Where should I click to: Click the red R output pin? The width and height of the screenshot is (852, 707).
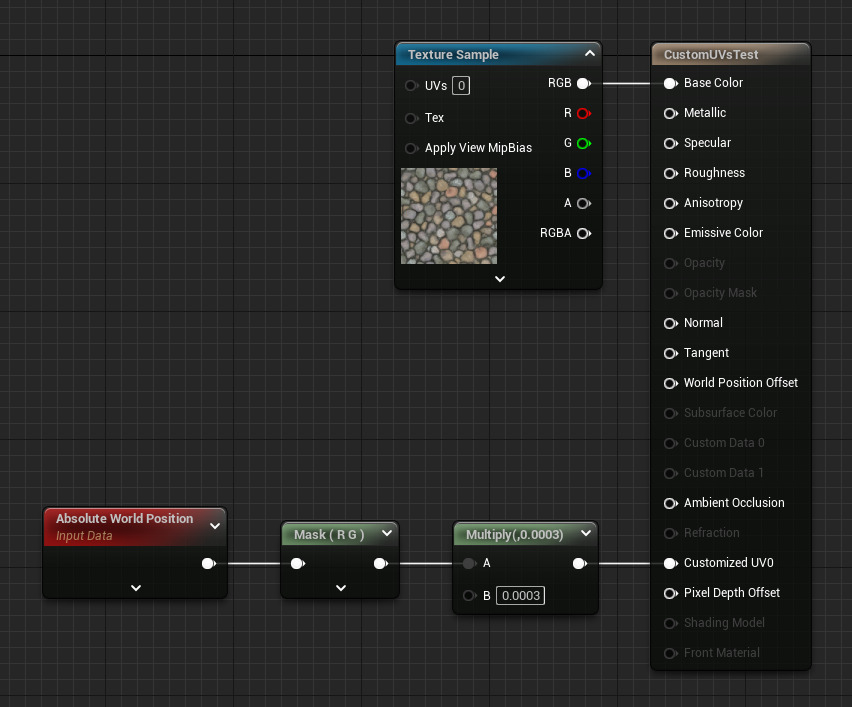pyautogui.click(x=583, y=114)
